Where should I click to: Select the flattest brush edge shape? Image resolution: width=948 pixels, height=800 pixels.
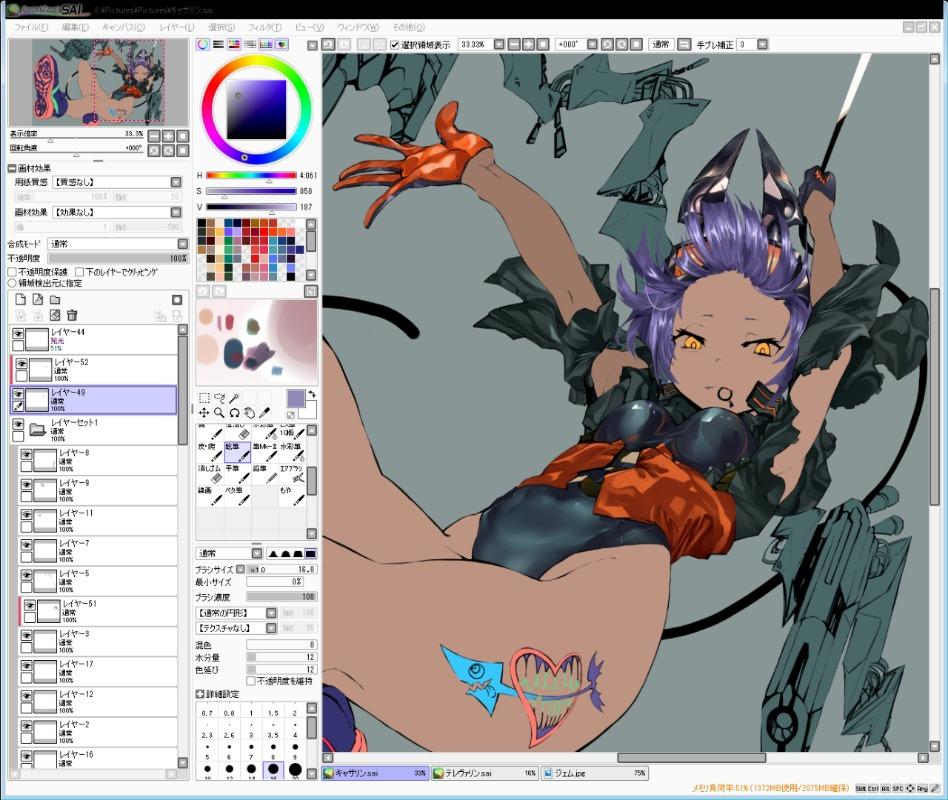[x=310, y=553]
